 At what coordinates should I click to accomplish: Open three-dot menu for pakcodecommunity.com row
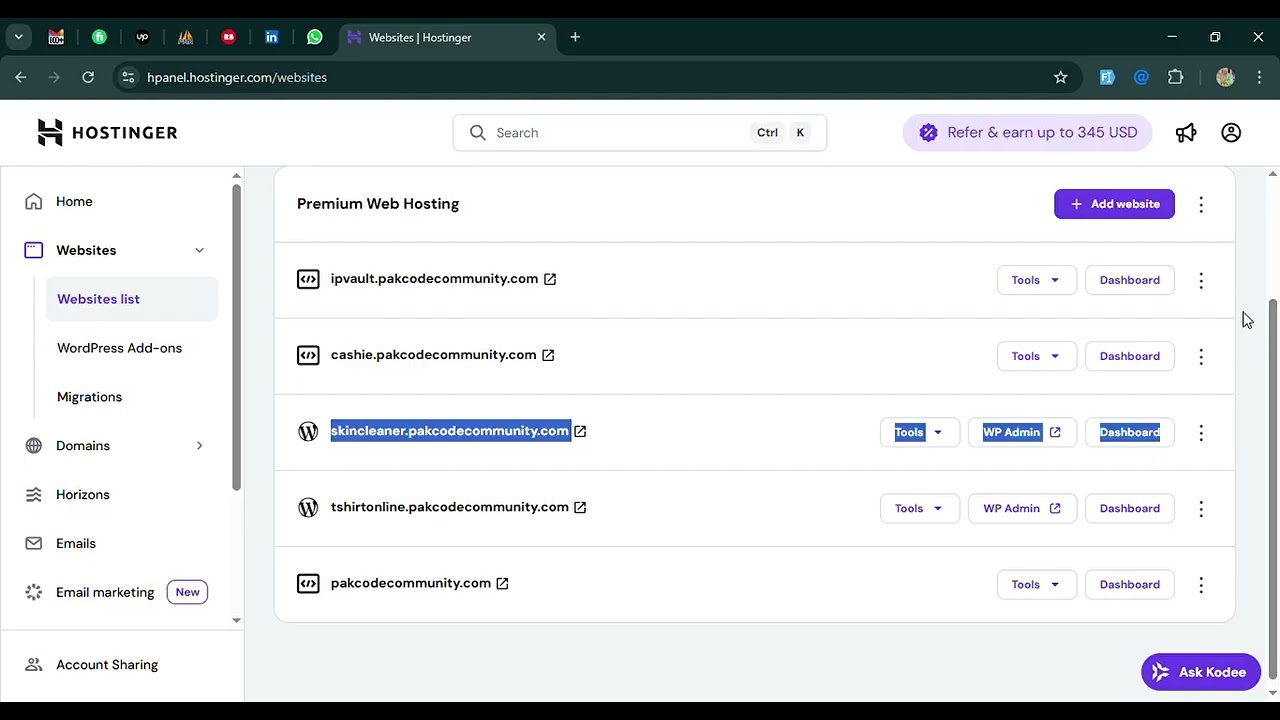[1201, 585]
